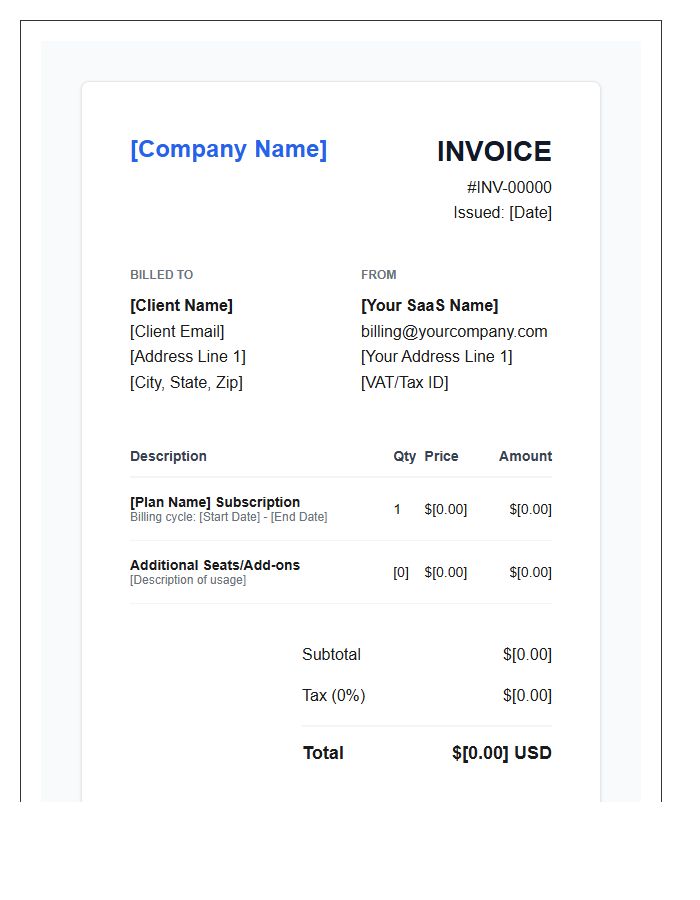The width and height of the screenshot is (700, 900).
Task: Click invoice number #INV-00000
Action: [x=509, y=187]
